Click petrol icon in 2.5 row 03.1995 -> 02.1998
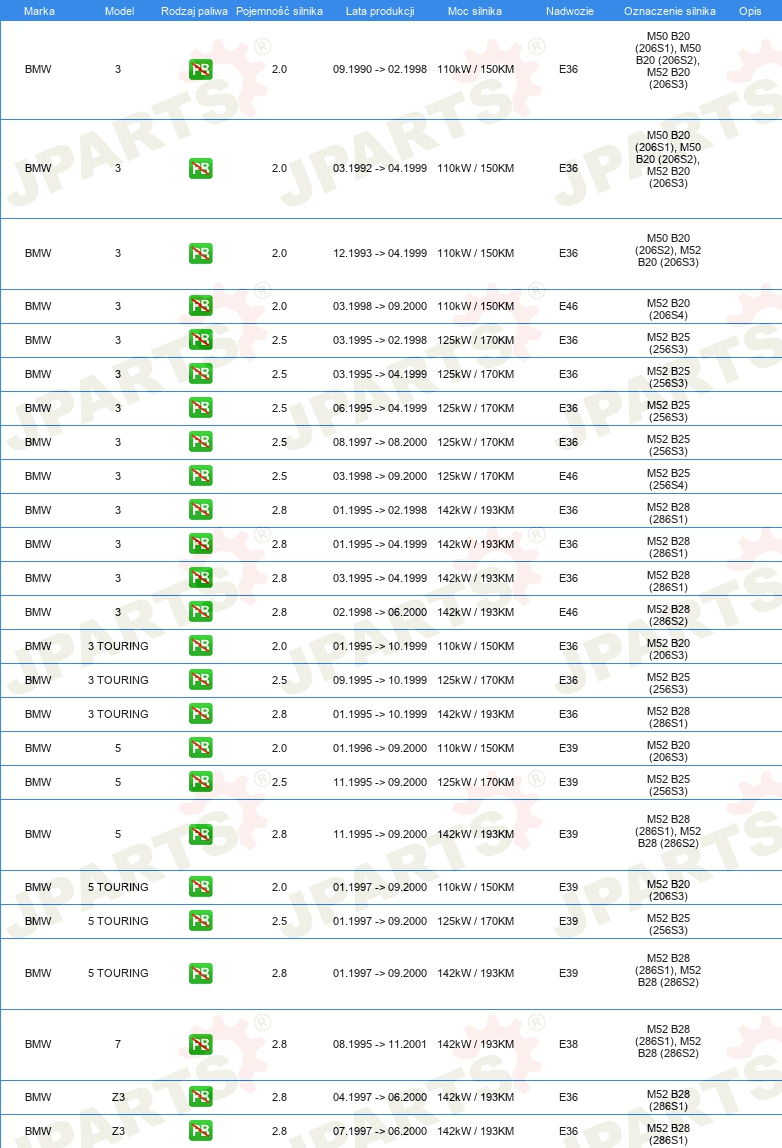Image resolution: width=782 pixels, height=1148 pixels. click(x=201, y=340)
